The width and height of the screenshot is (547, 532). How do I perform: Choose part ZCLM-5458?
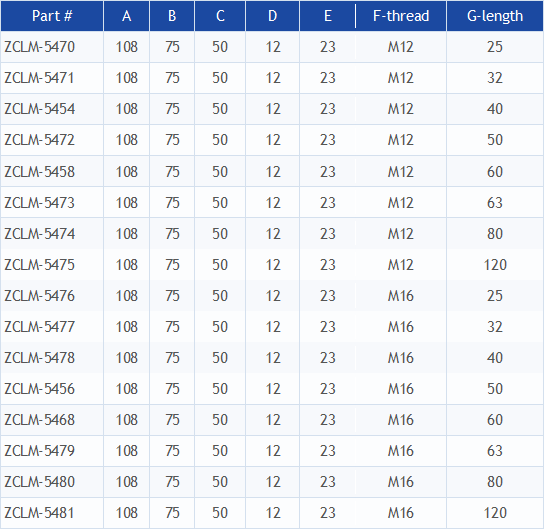[39, 172]
